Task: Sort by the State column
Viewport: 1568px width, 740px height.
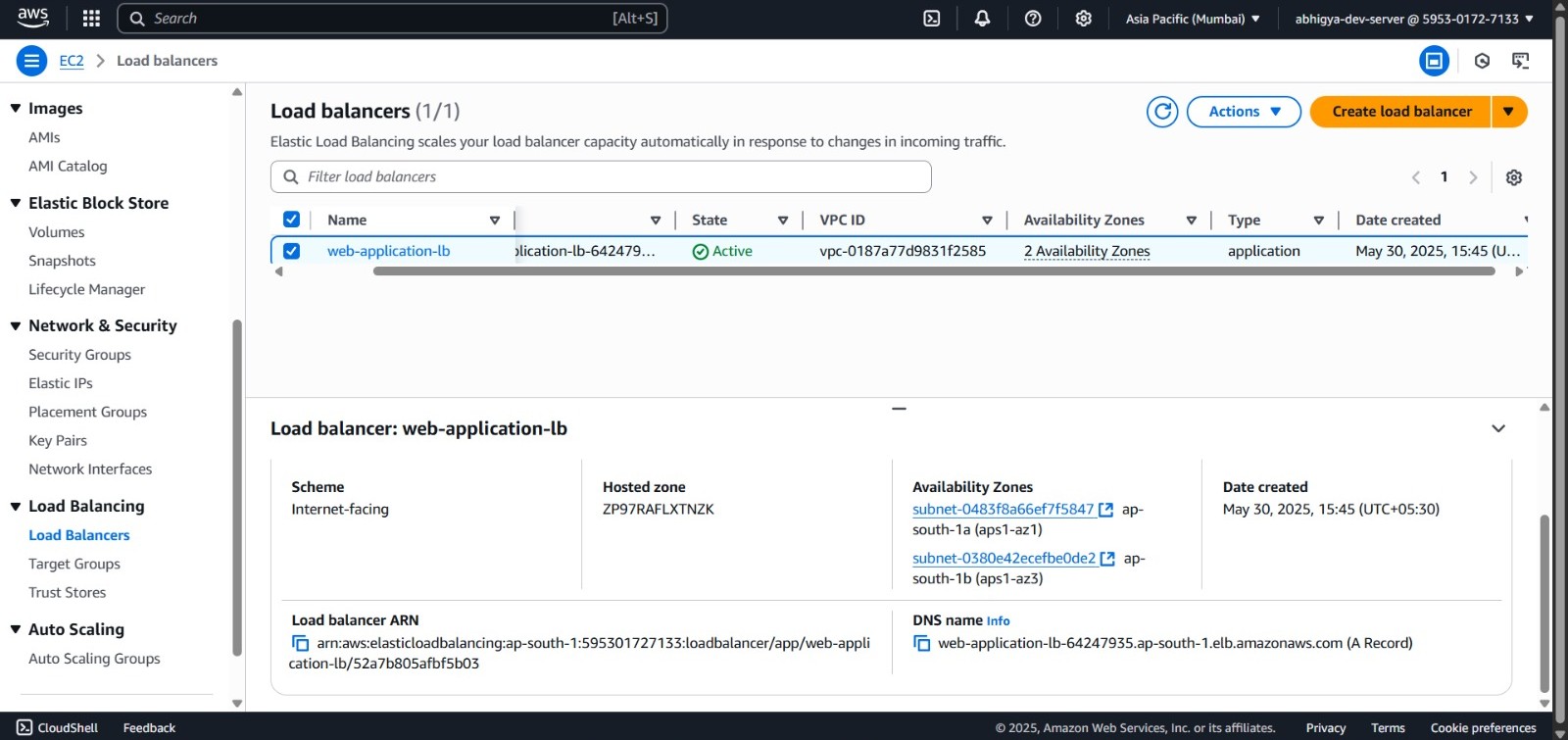Action: point(783,221)
